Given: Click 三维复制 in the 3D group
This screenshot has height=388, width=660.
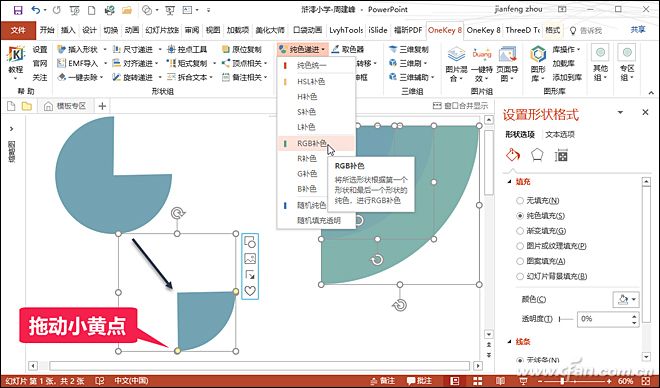Looking at the screenshot, I should click(408, 50).
